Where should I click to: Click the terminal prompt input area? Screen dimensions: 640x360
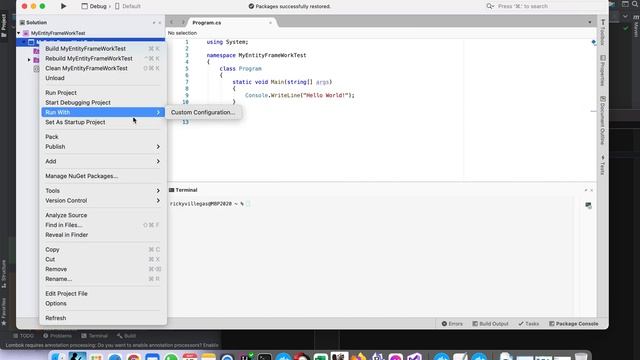pyautogui.click(x=248, y=204)
